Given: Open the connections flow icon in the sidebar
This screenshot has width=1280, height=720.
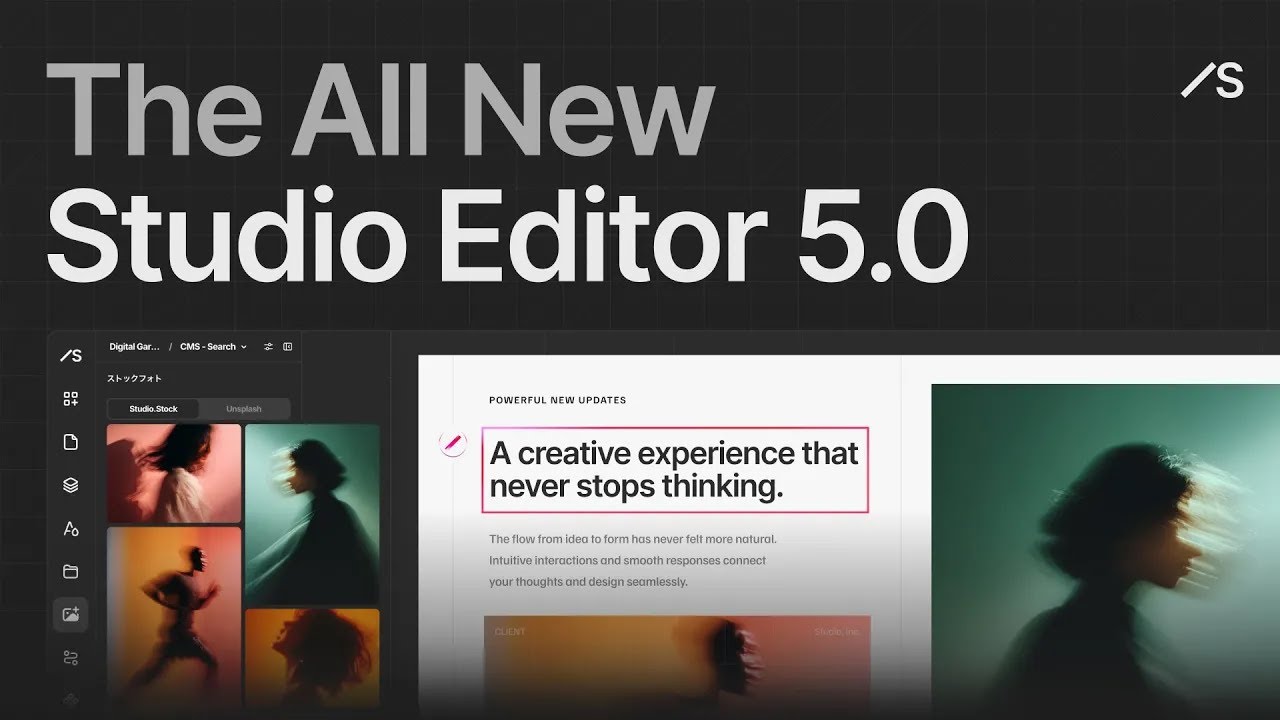Looking at the screenshot, I should click(x=70, y=658).
